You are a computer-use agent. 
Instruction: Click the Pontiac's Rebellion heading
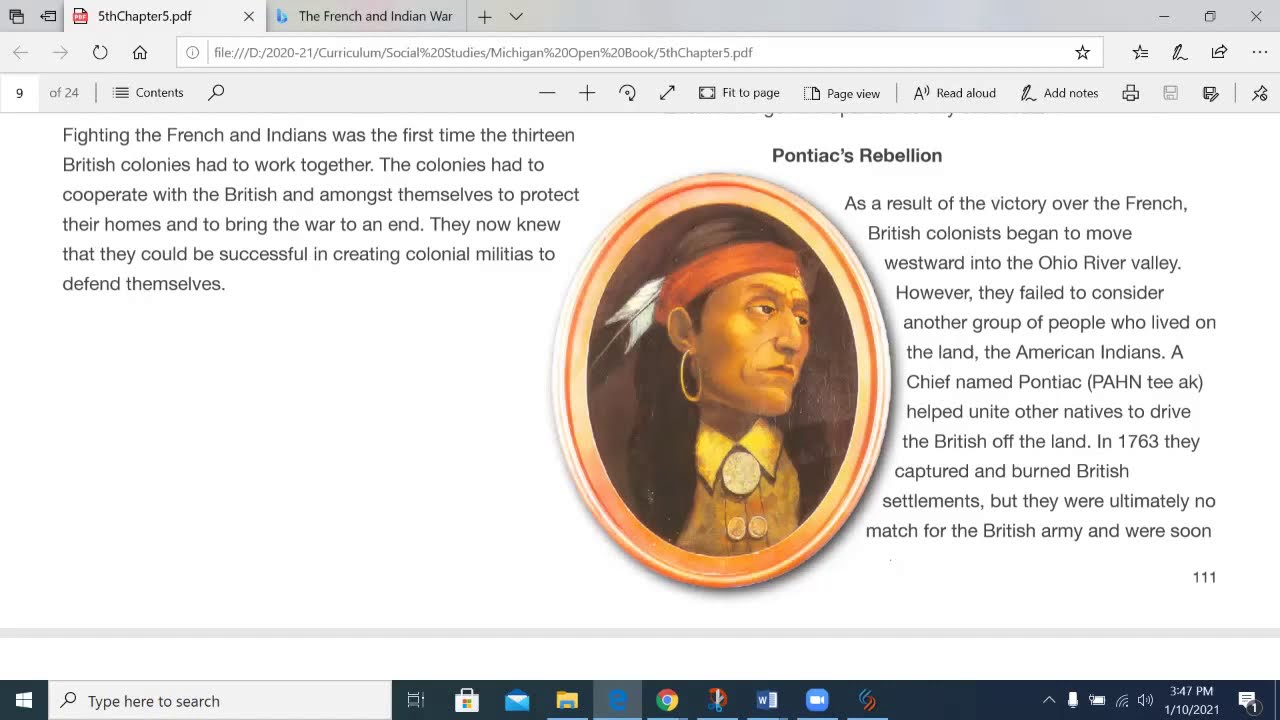click(857, 155)
